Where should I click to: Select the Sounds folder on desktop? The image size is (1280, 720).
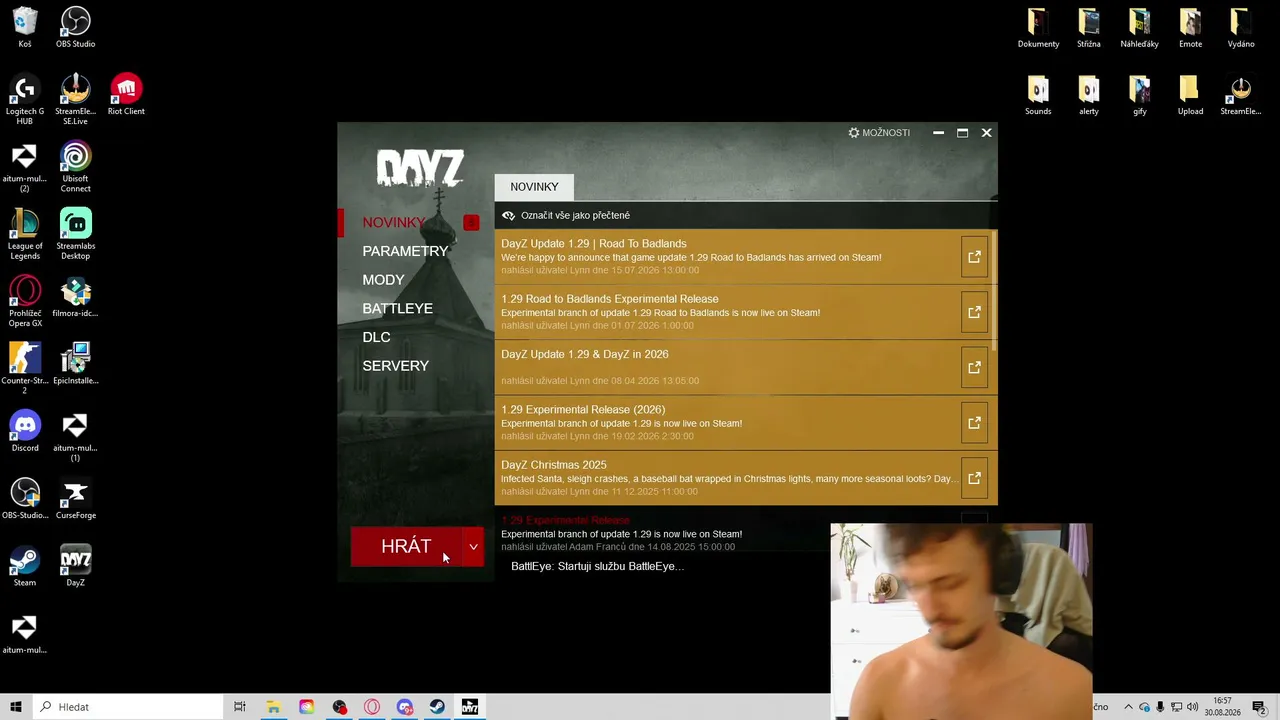coord(1038,95)
